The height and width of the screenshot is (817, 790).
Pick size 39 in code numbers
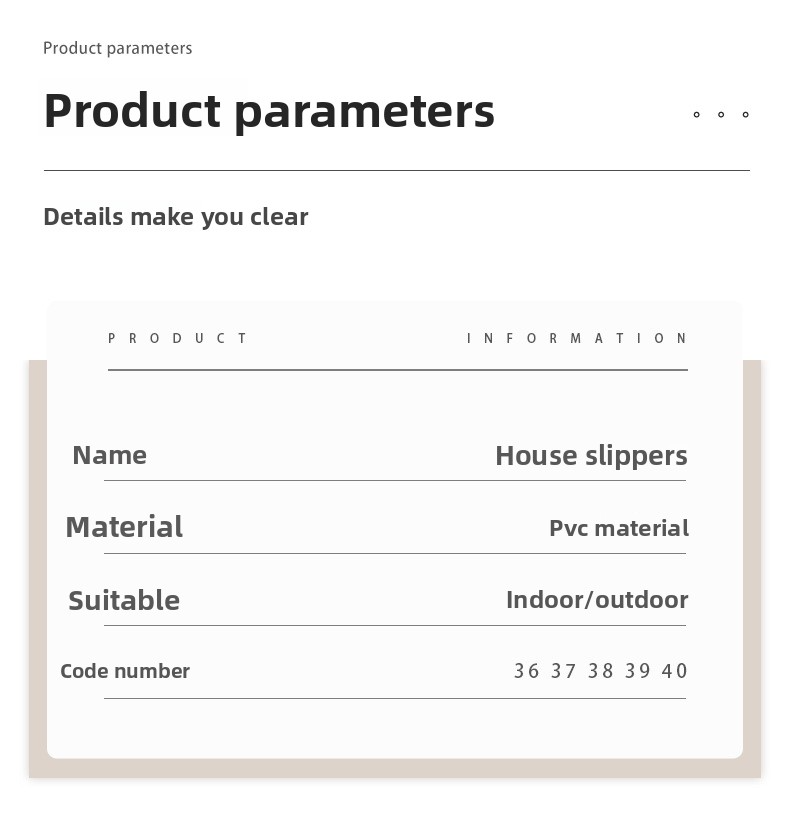pos(638,671)
